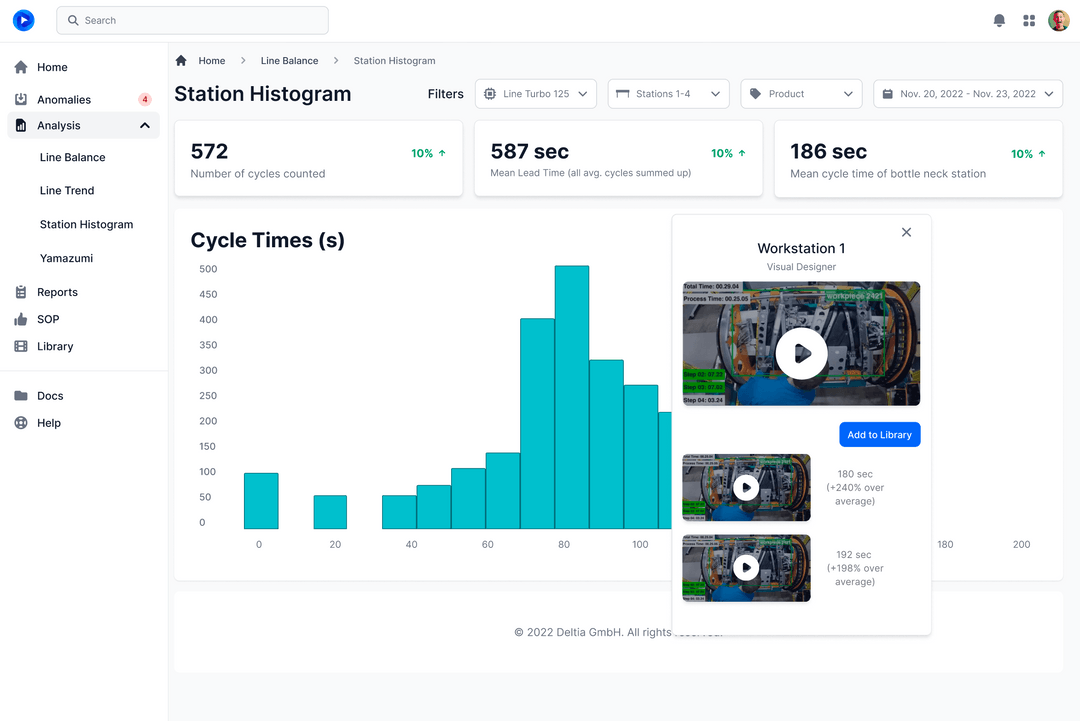
Task: Open the Anomalies section in the sidebar
Action: [x=62, y=99]
